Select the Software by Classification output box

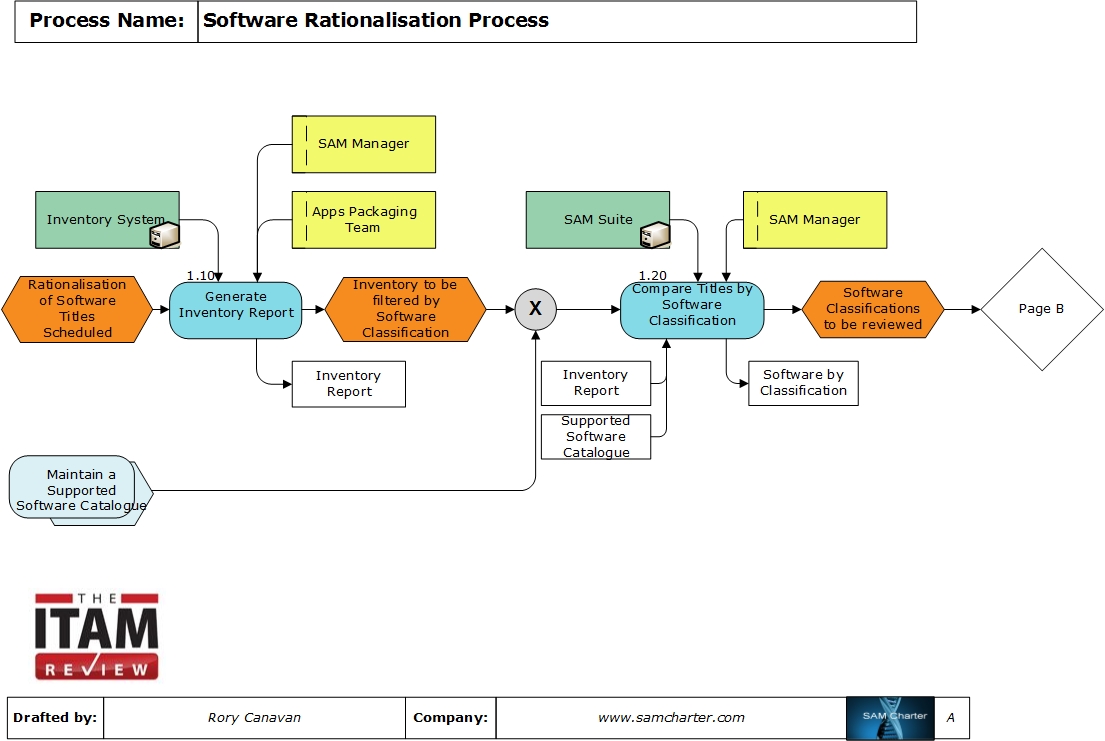(803, 383)
